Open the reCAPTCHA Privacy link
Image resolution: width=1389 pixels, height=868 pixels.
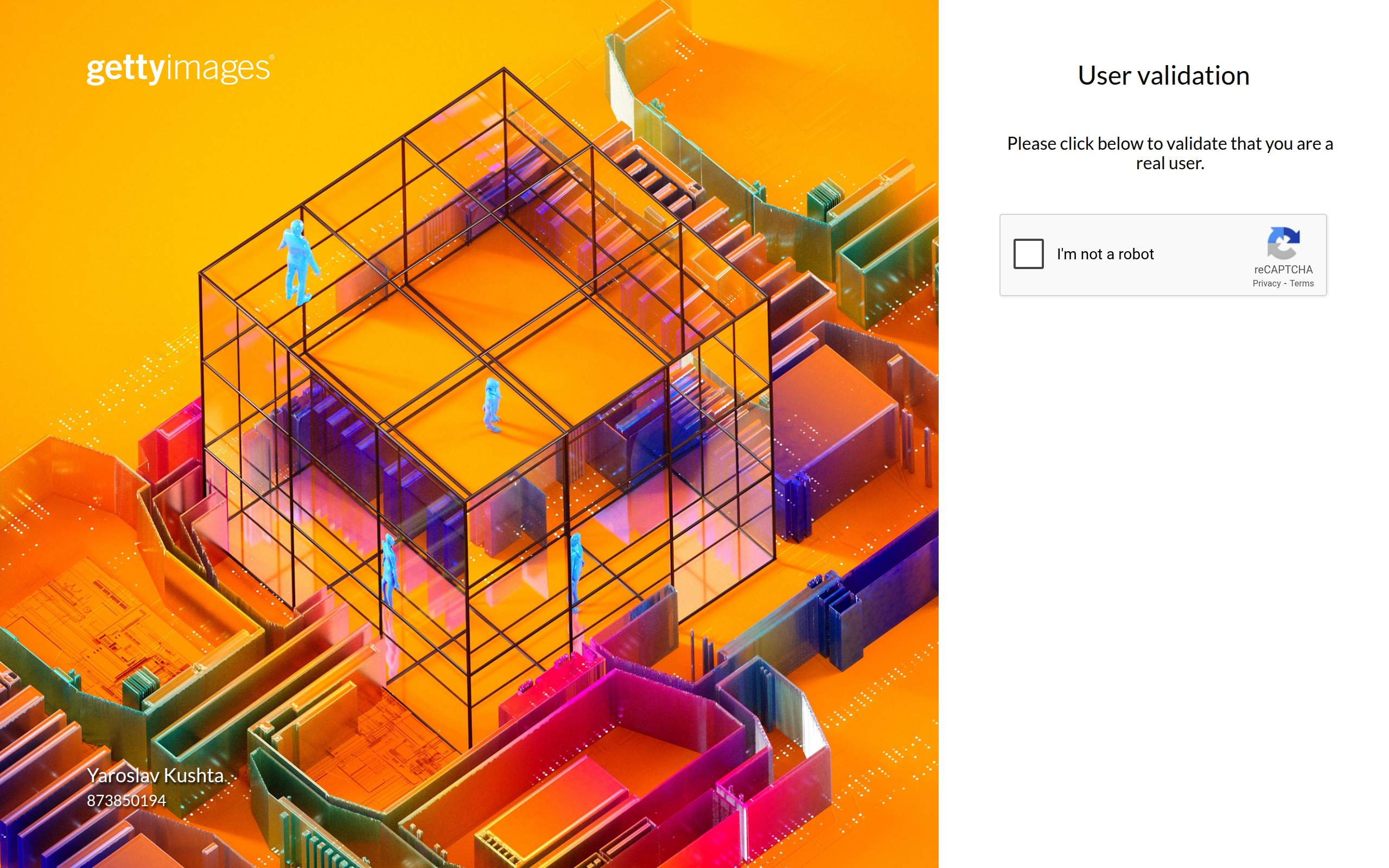[1266, 284]
